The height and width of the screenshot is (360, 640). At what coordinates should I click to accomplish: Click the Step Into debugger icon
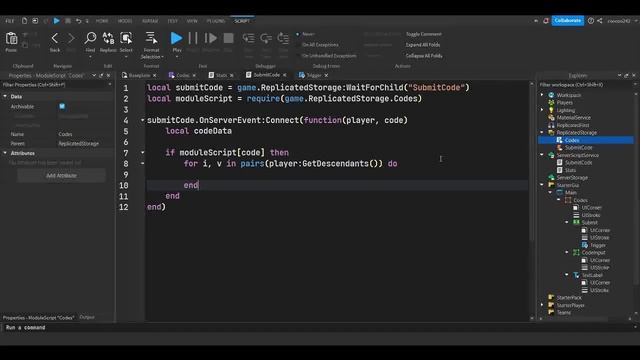coord(248,38)
